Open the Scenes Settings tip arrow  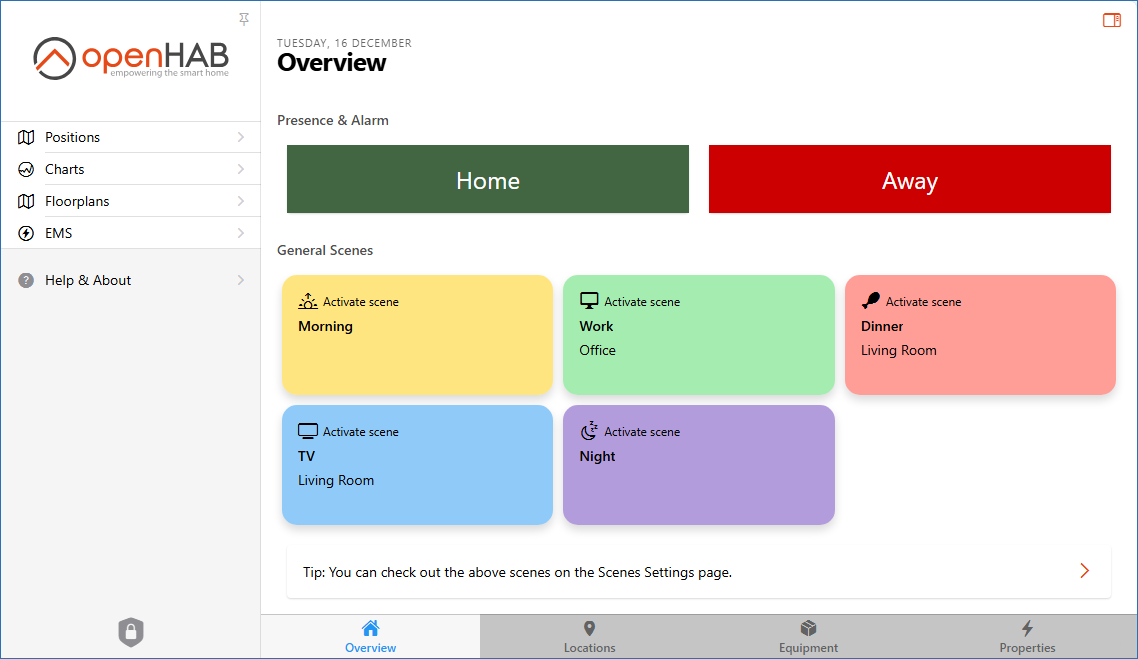[1084, 570]
